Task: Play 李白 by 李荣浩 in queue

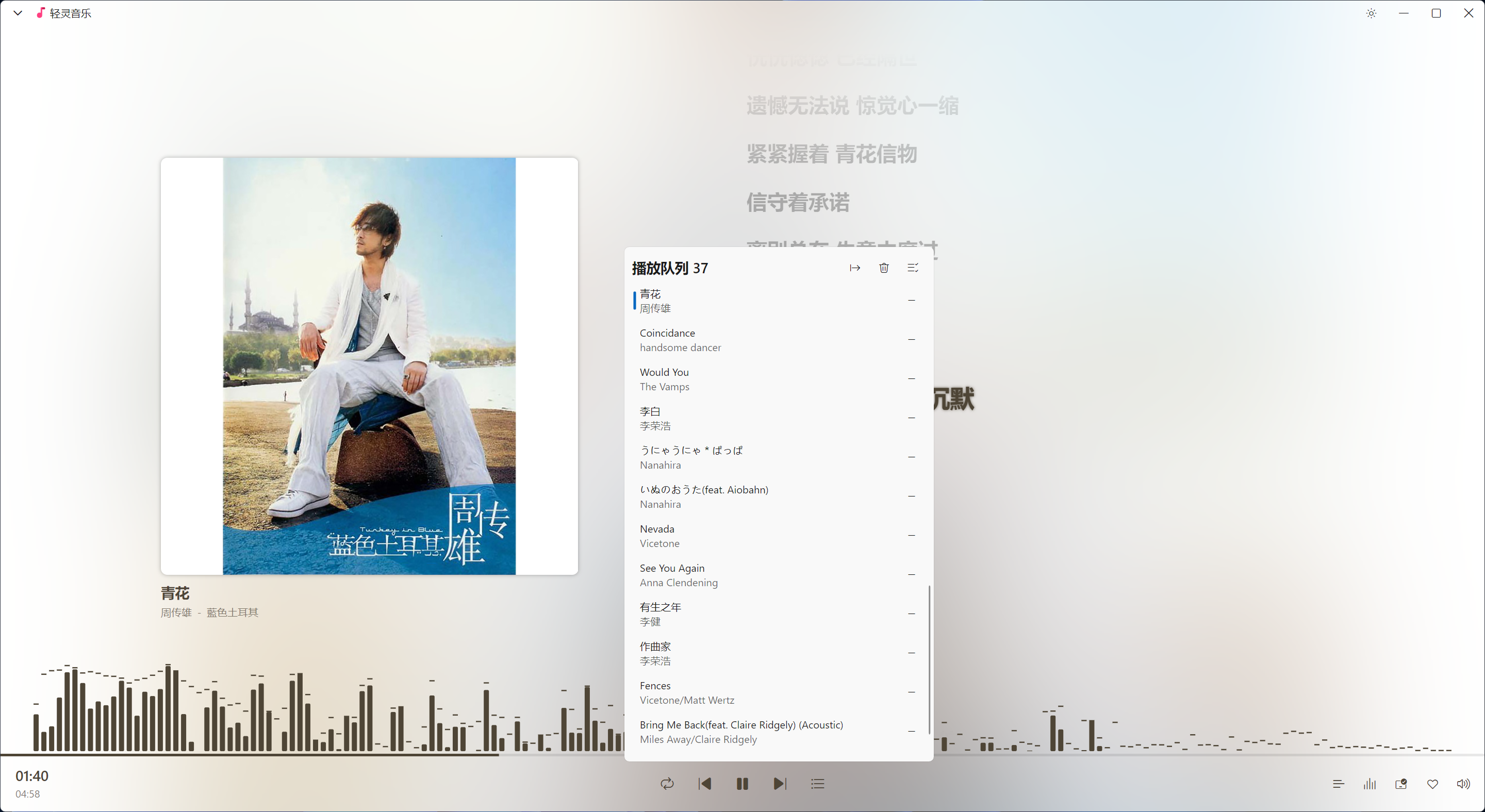Action: (x=778, y=419)
